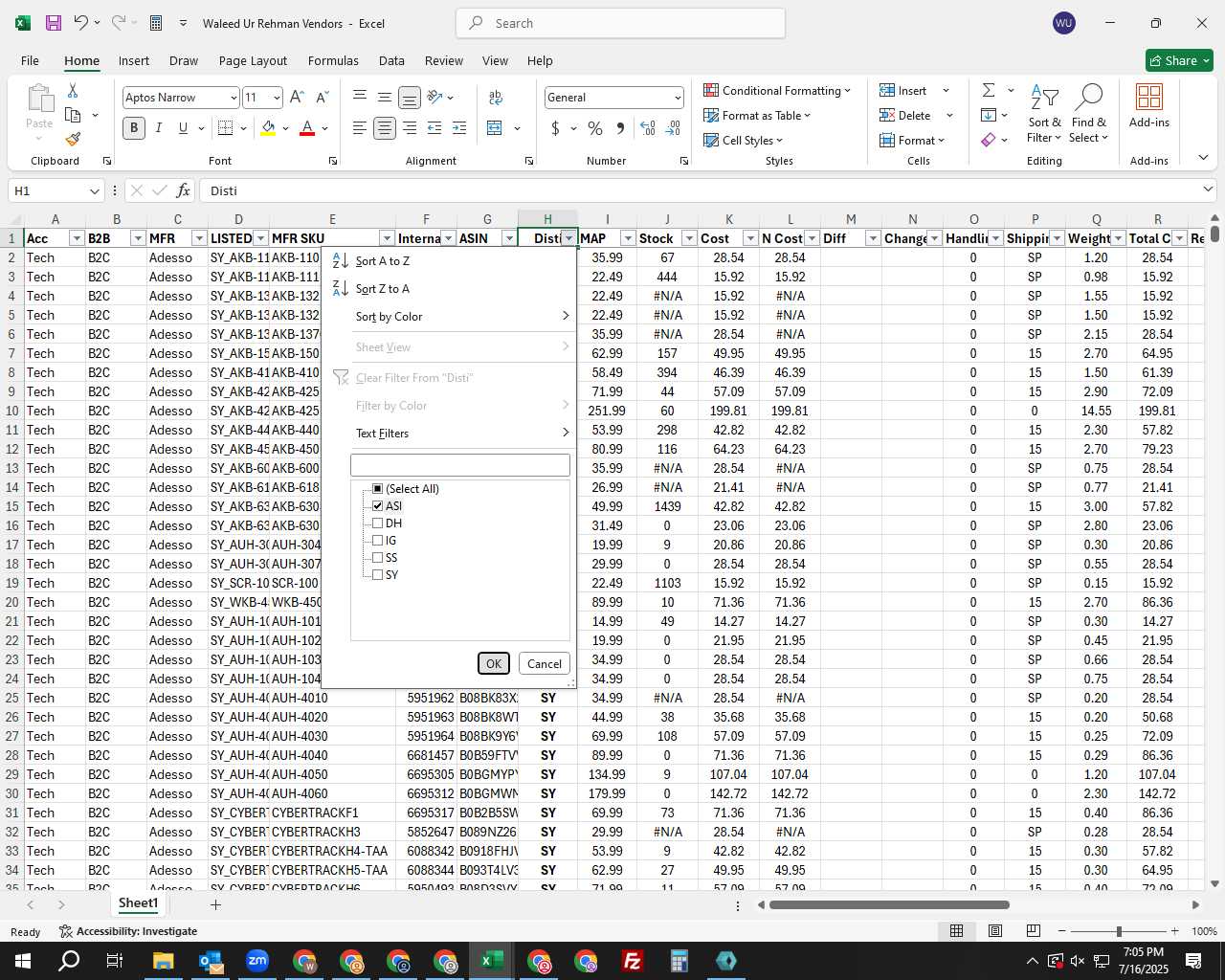Check the SS filter checkbox
1225x980 pixels.
point(377,558)
